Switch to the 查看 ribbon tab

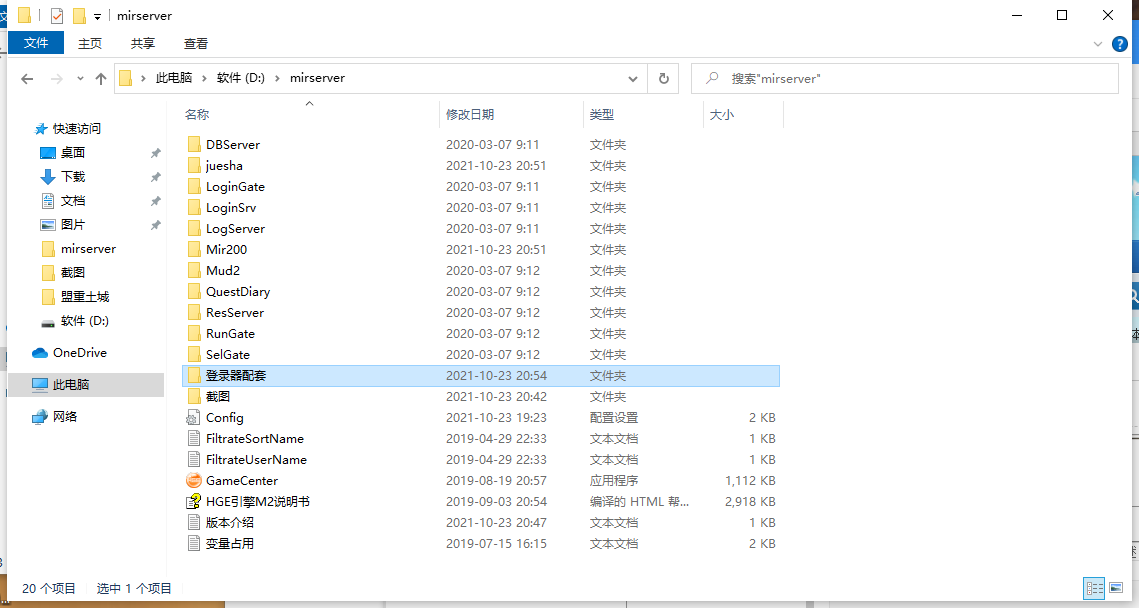point(196,43)
